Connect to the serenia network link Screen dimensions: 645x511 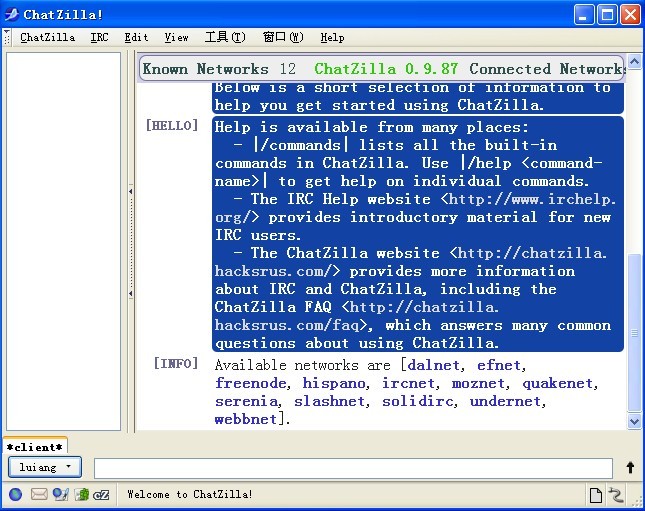pyautogui.click(x=246, y=402)
